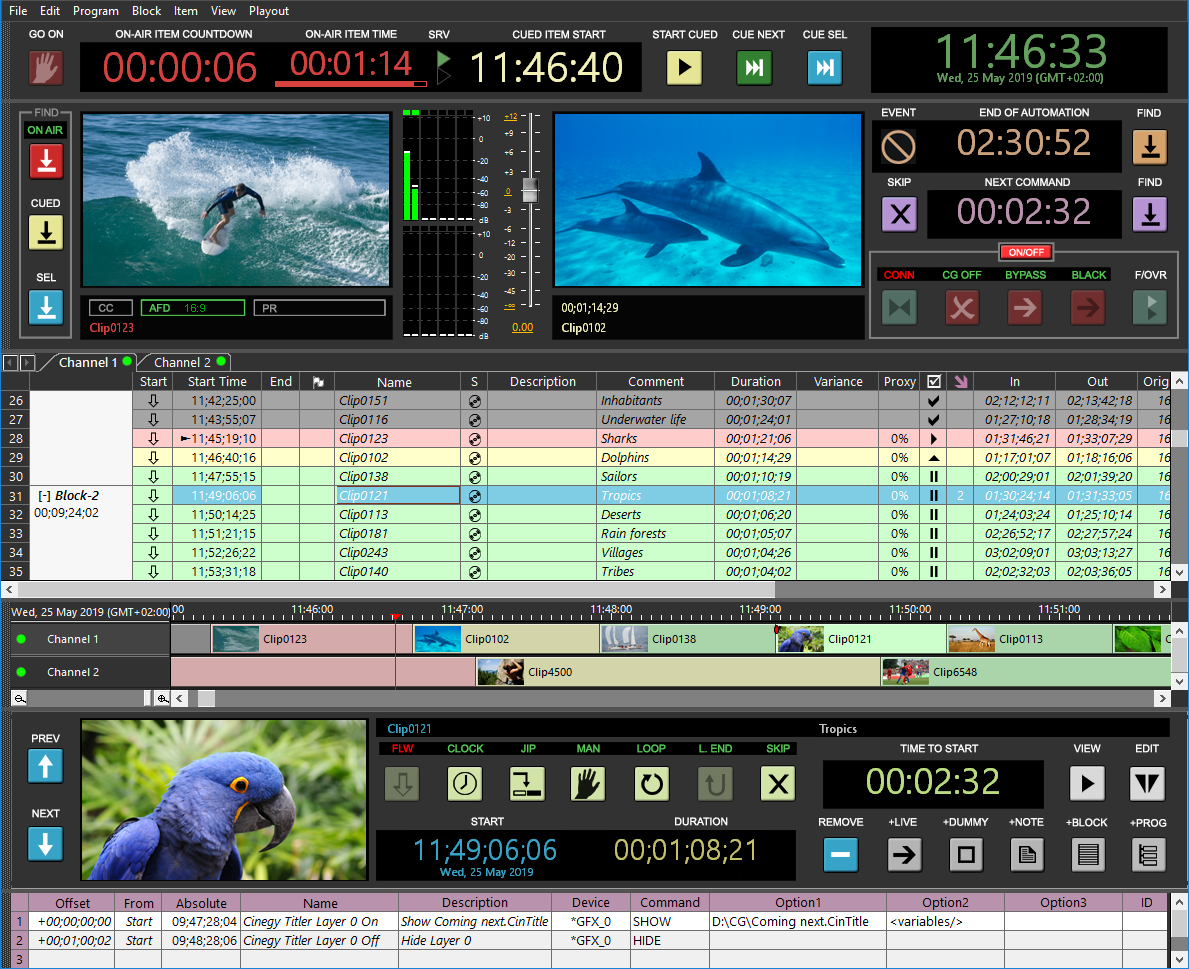
Task: Click the SKIP next command button
Action: coord(899,215)
